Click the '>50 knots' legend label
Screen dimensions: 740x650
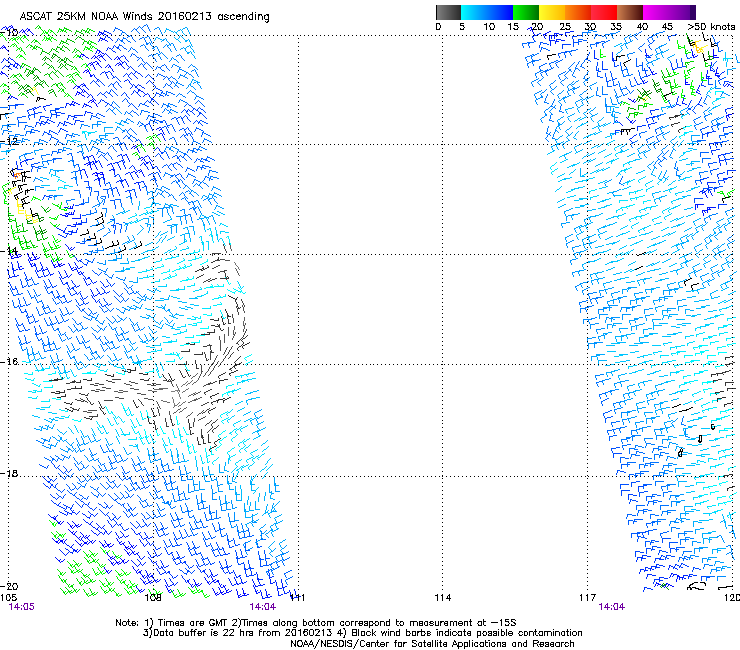(x=711, y=26)
